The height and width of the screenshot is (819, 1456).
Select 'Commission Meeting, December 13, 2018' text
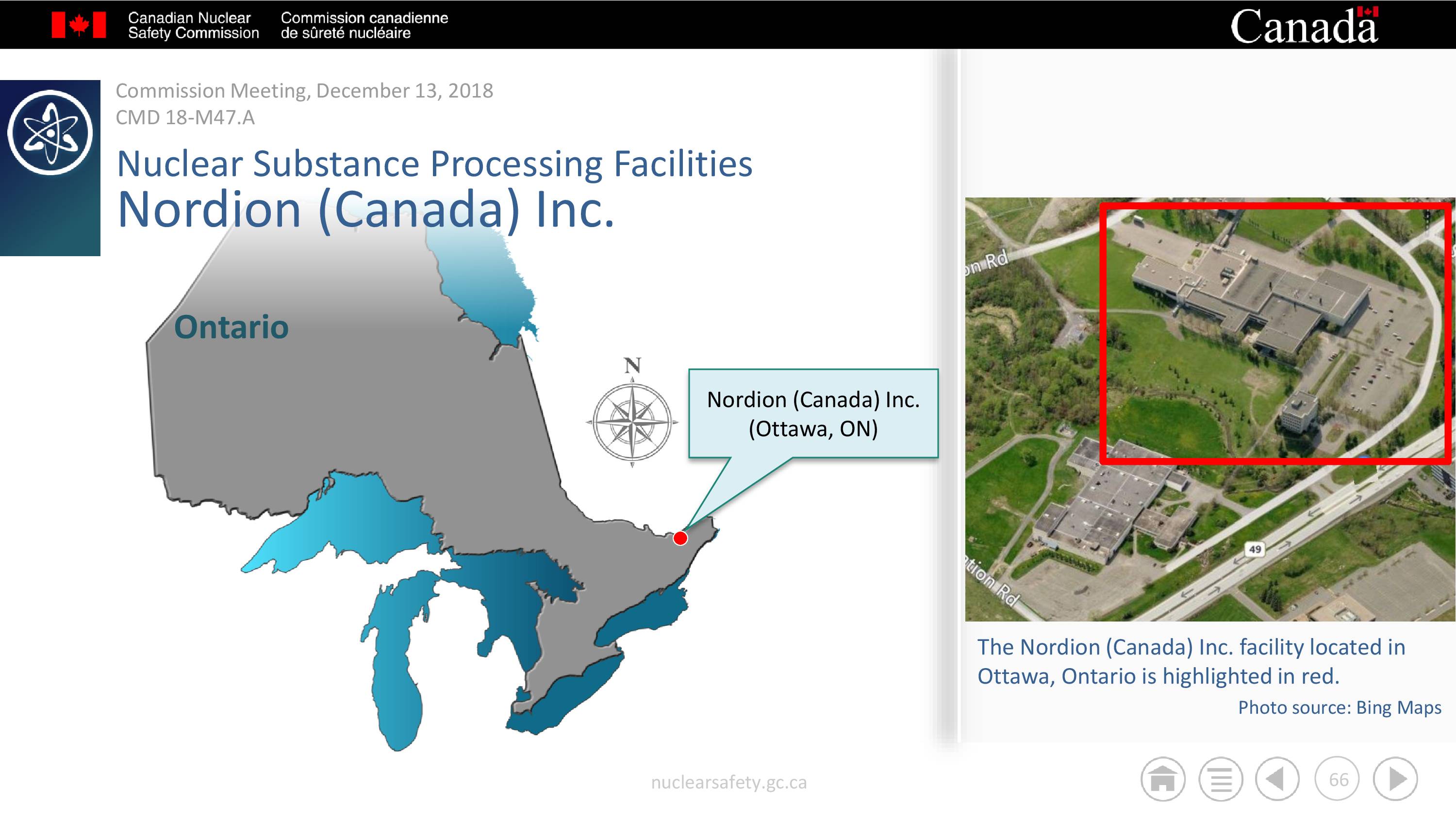[x=304, y=90]
